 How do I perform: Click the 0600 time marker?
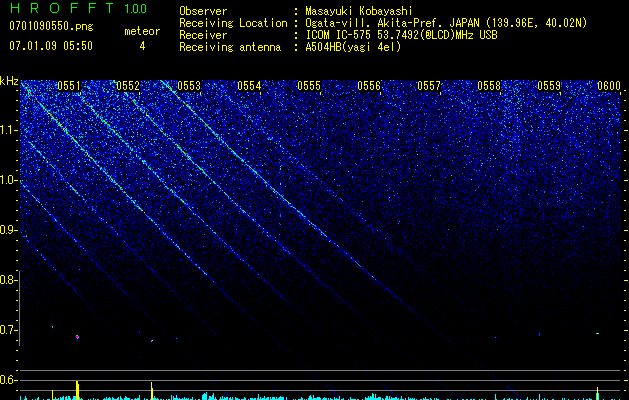pyautogui.click(x=609, y=86)
